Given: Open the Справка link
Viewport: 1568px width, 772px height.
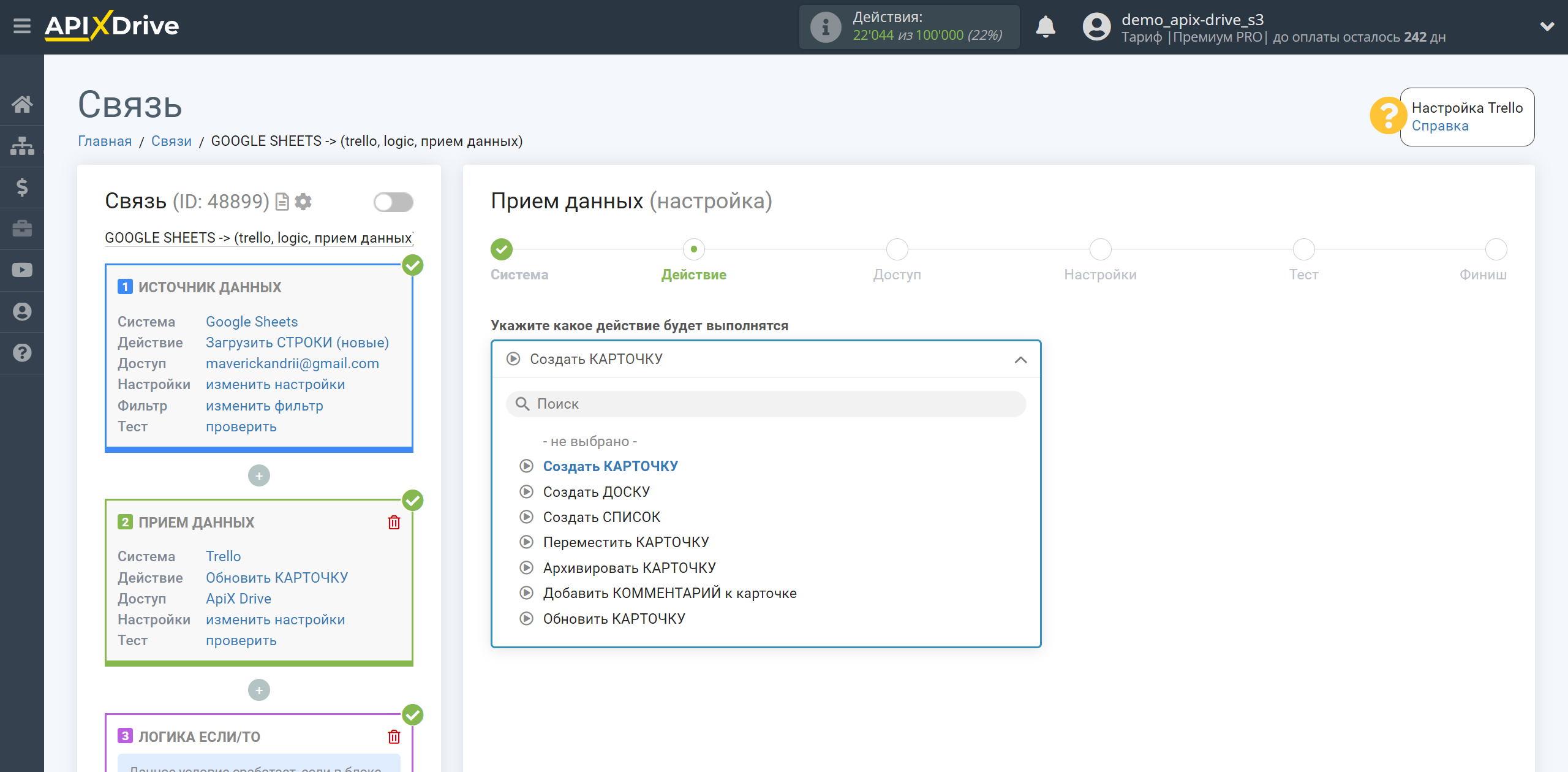Looking at the screenshot, I should point(1440,126).
